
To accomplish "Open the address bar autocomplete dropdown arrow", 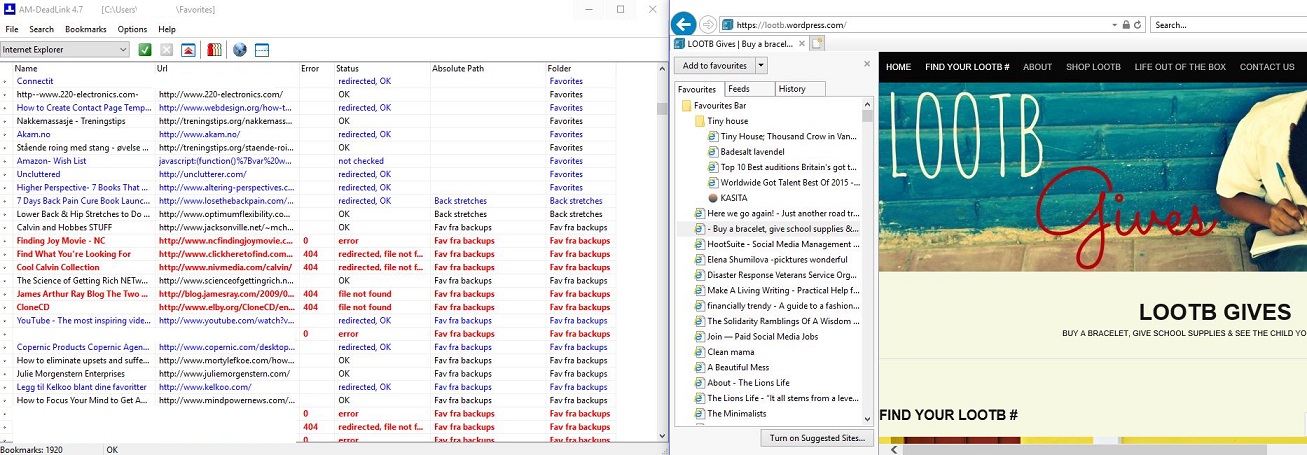I will (x=1112, y=24).
